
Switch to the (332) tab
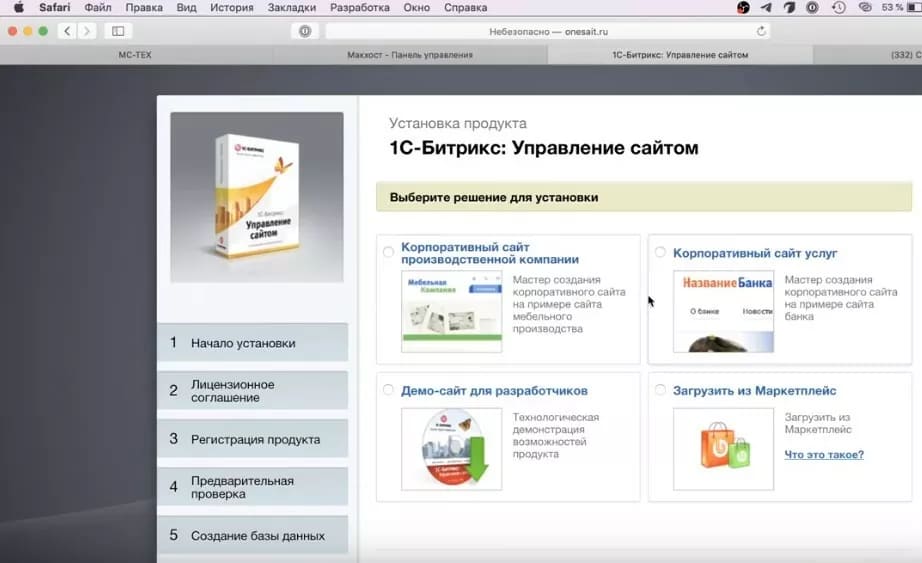point(868,55)
